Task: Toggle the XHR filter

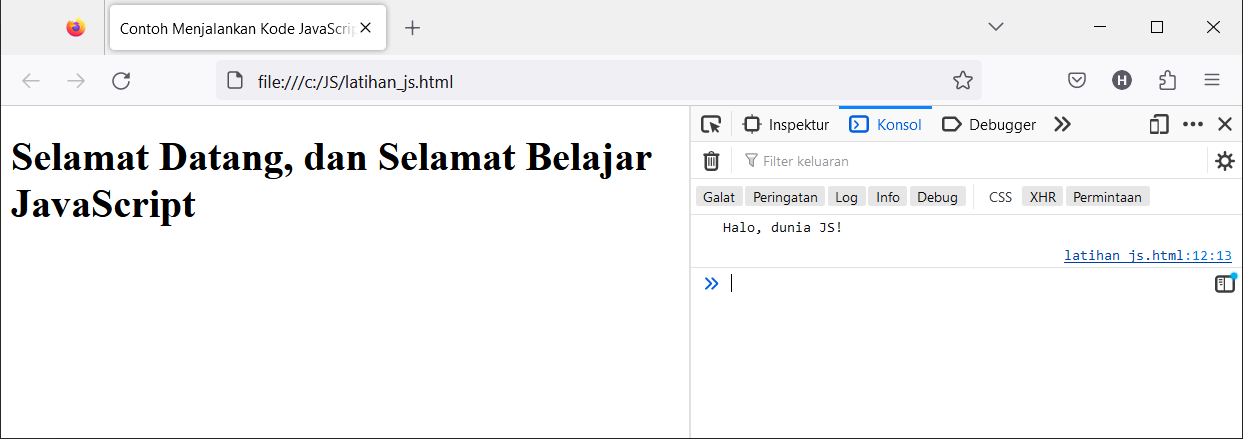Action: [1043, 197]
